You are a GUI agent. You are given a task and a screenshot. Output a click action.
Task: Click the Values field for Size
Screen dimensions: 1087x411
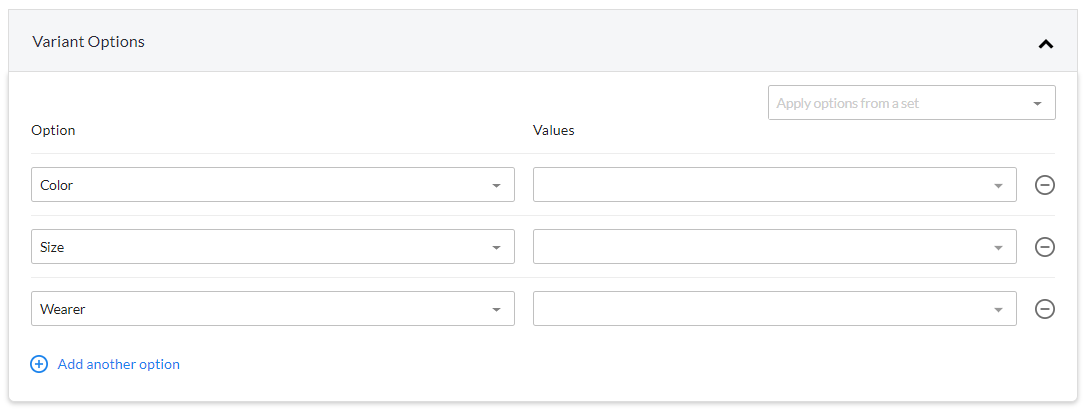pyautogui.click(x=774, y=247)
